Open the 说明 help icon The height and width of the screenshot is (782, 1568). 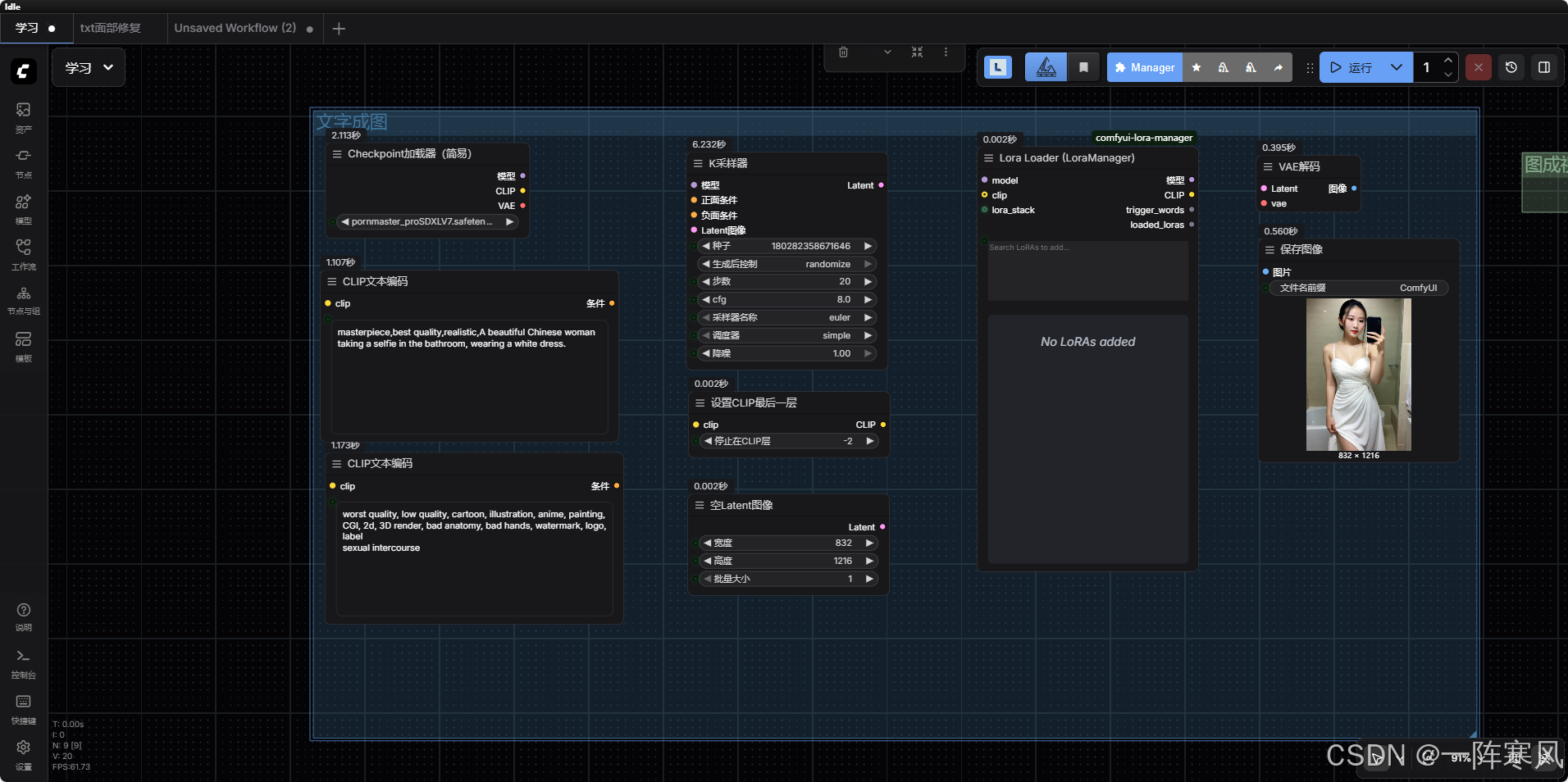tap(24, 616)
